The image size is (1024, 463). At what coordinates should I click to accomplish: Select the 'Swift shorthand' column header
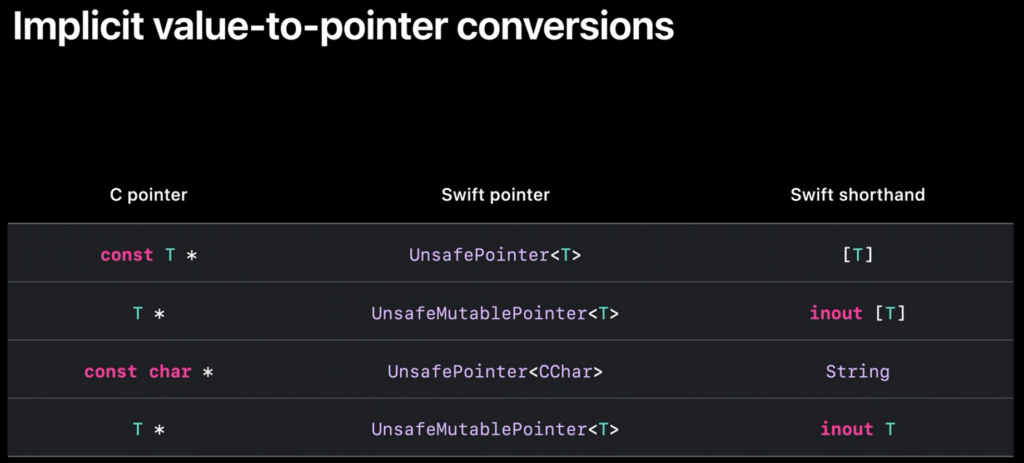tap(857, 195)
